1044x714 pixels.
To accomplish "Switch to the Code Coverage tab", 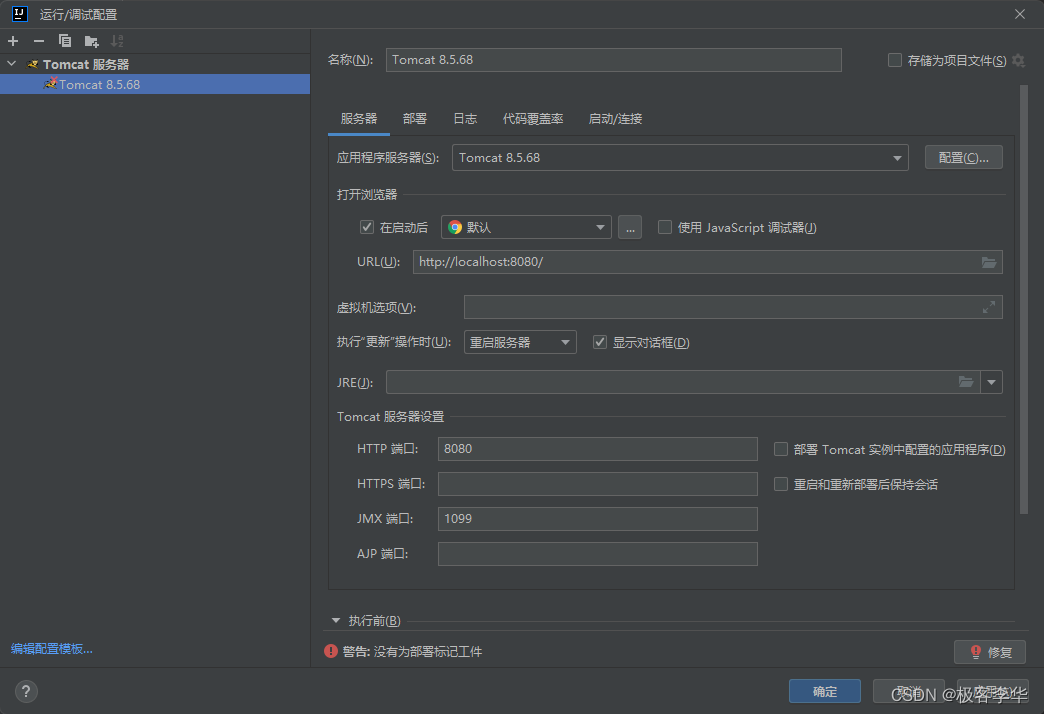I will [533, 119].
